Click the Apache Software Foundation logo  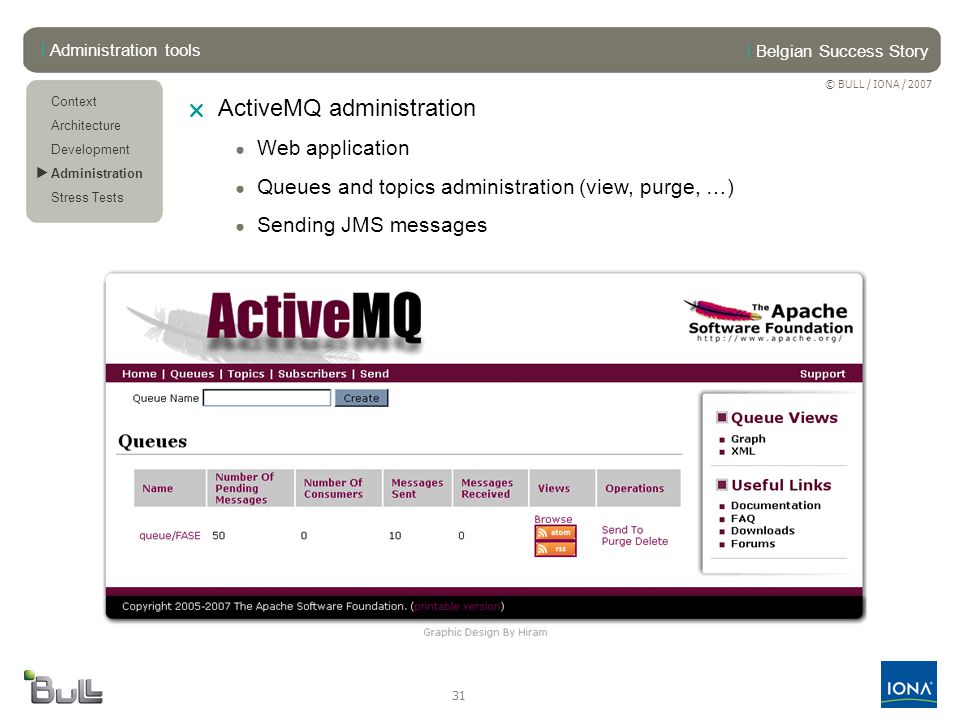[769, 320]
